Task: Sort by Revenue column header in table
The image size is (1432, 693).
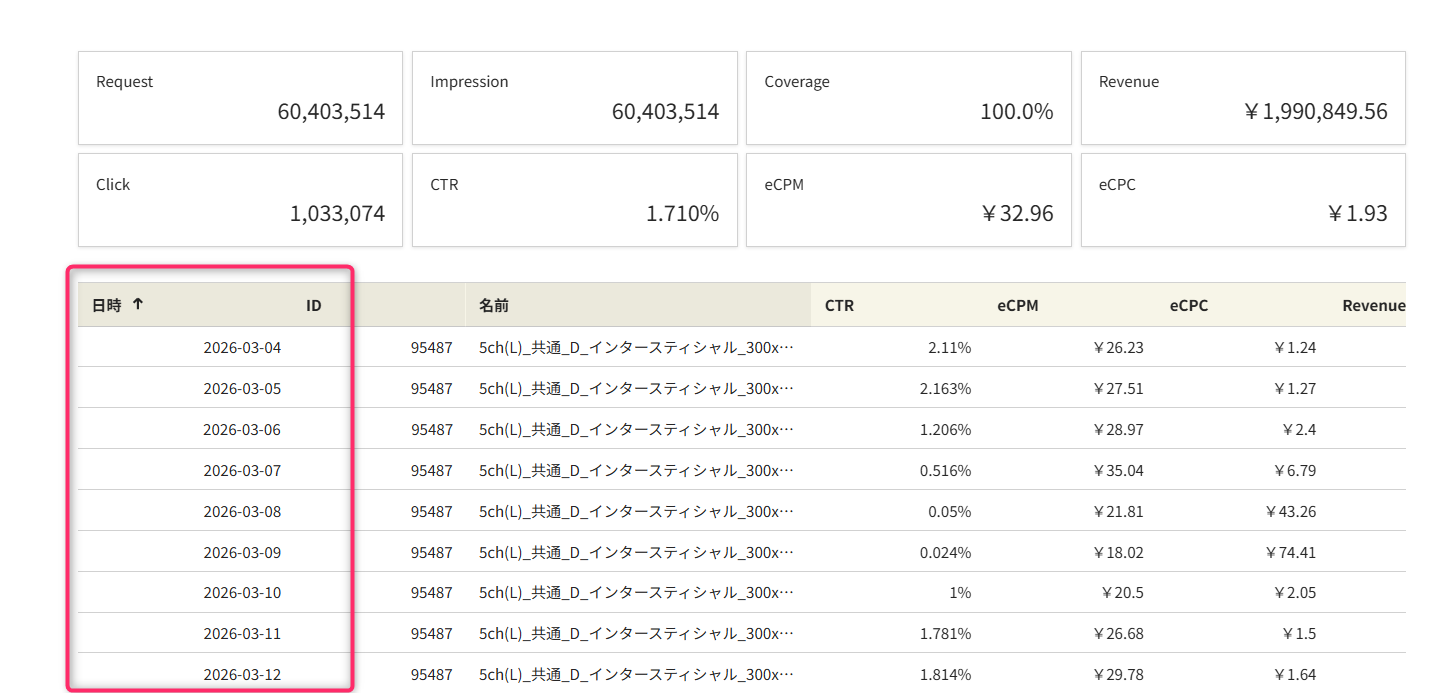Action: coord(1373,306)
